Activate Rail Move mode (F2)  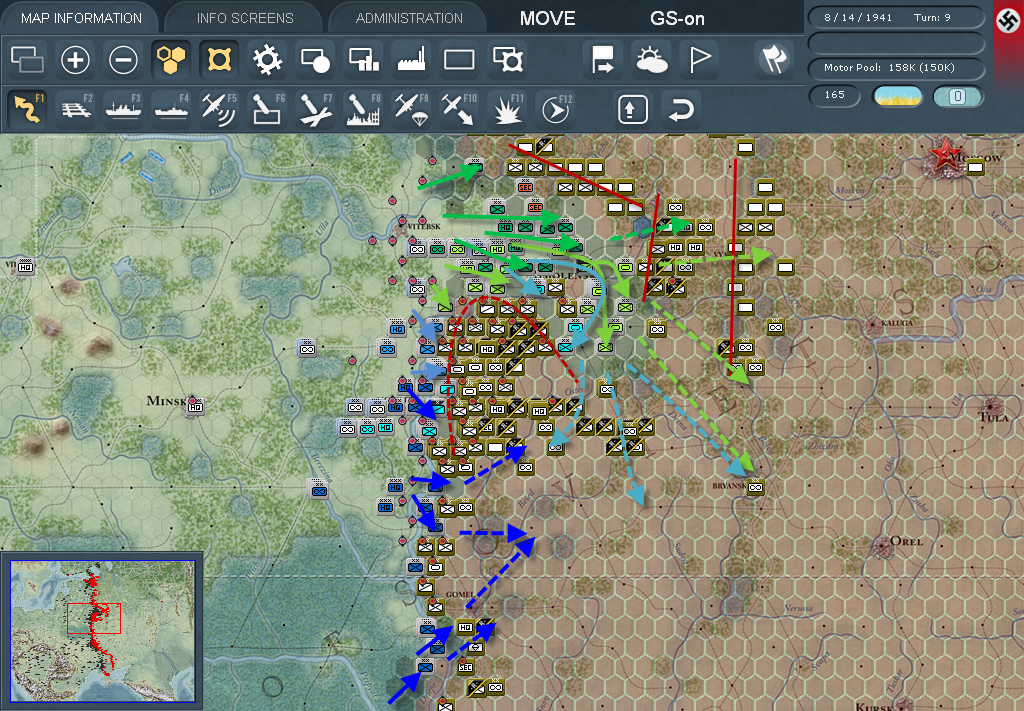[x=76, y=108]
